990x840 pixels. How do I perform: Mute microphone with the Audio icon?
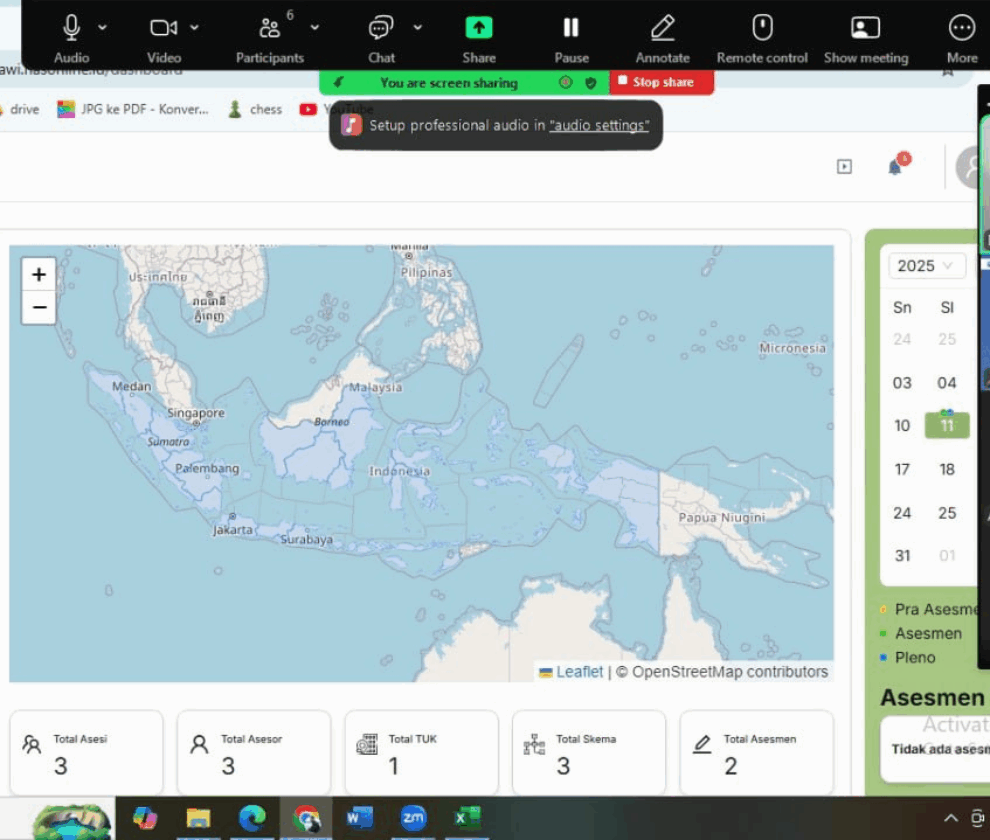[71, 28]
